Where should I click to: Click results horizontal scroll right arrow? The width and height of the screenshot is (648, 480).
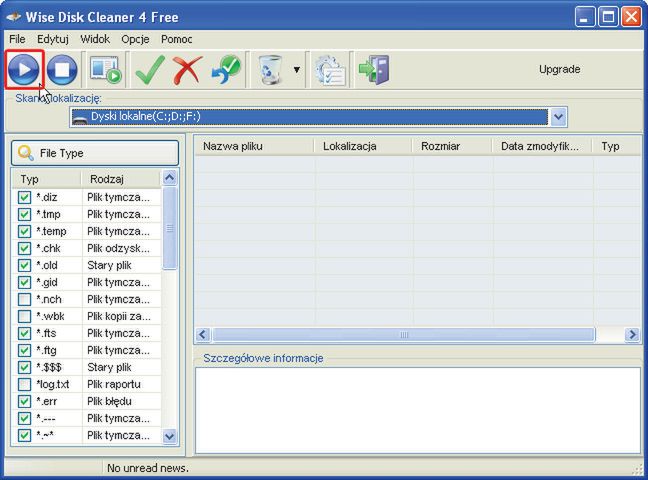(632, 334)
